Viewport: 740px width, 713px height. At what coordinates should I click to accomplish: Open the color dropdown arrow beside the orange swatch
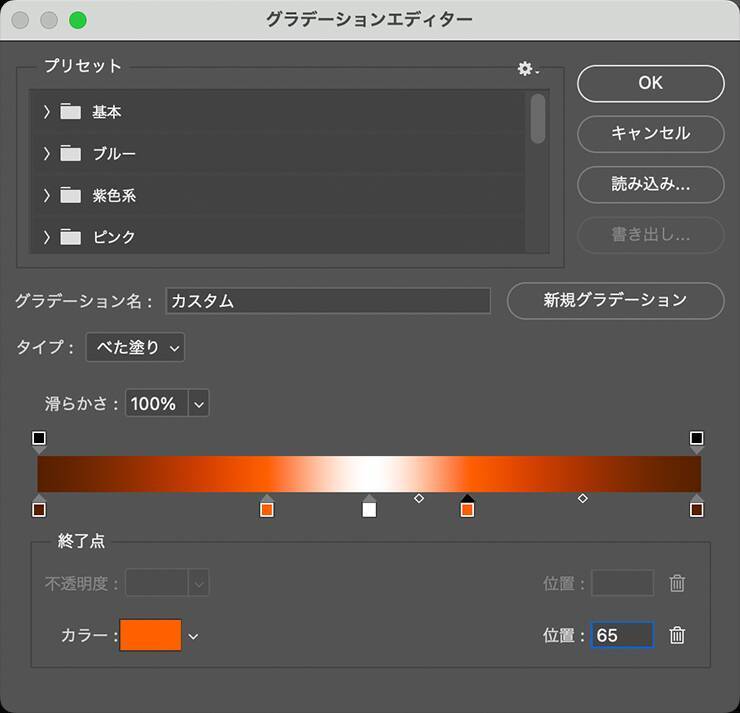point(194,636)
